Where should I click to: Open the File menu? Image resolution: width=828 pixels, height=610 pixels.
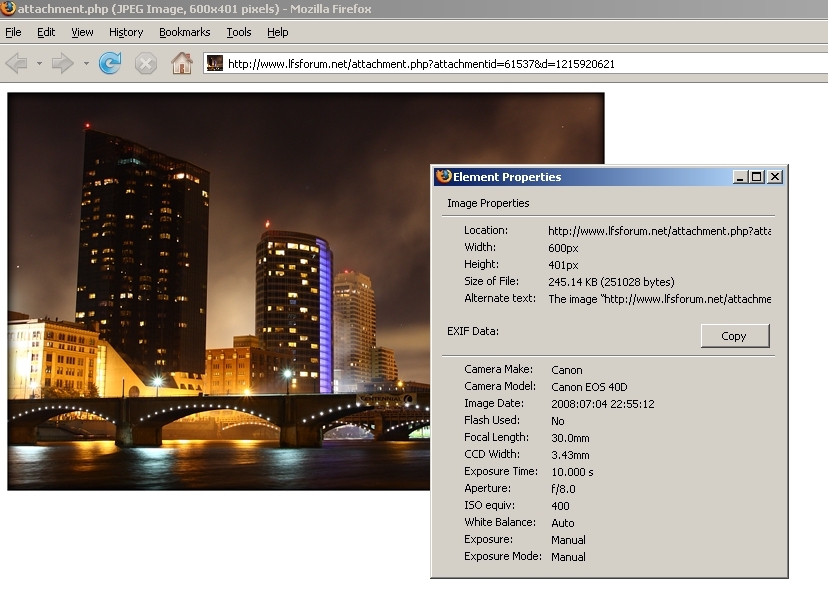13,32
